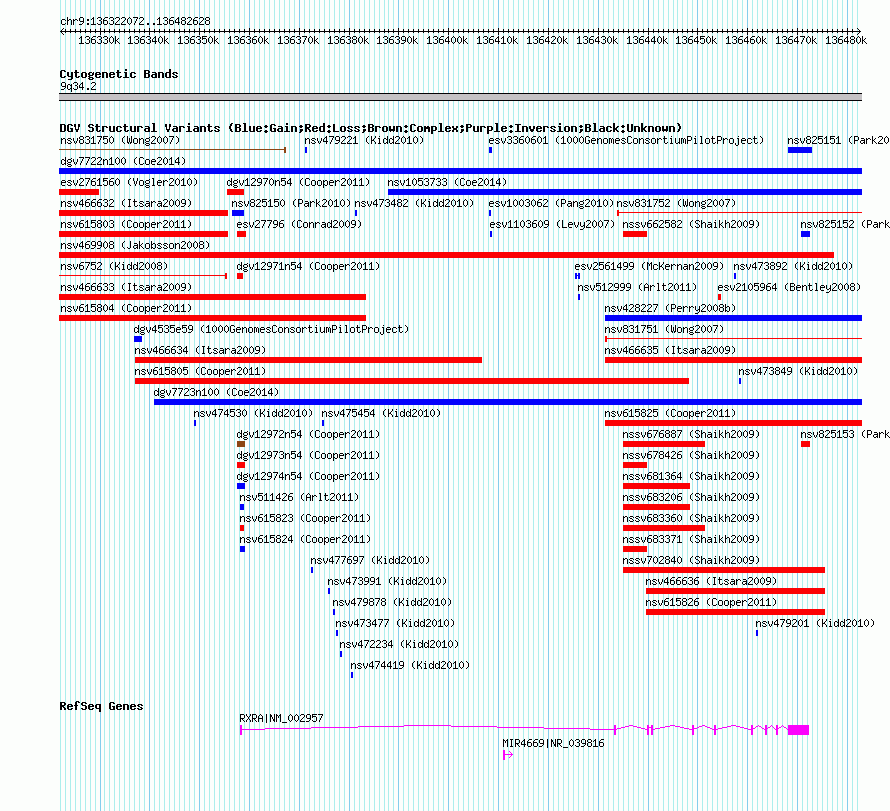Click nsv615826 (Cooper2011) label

[x=711, y=602]
